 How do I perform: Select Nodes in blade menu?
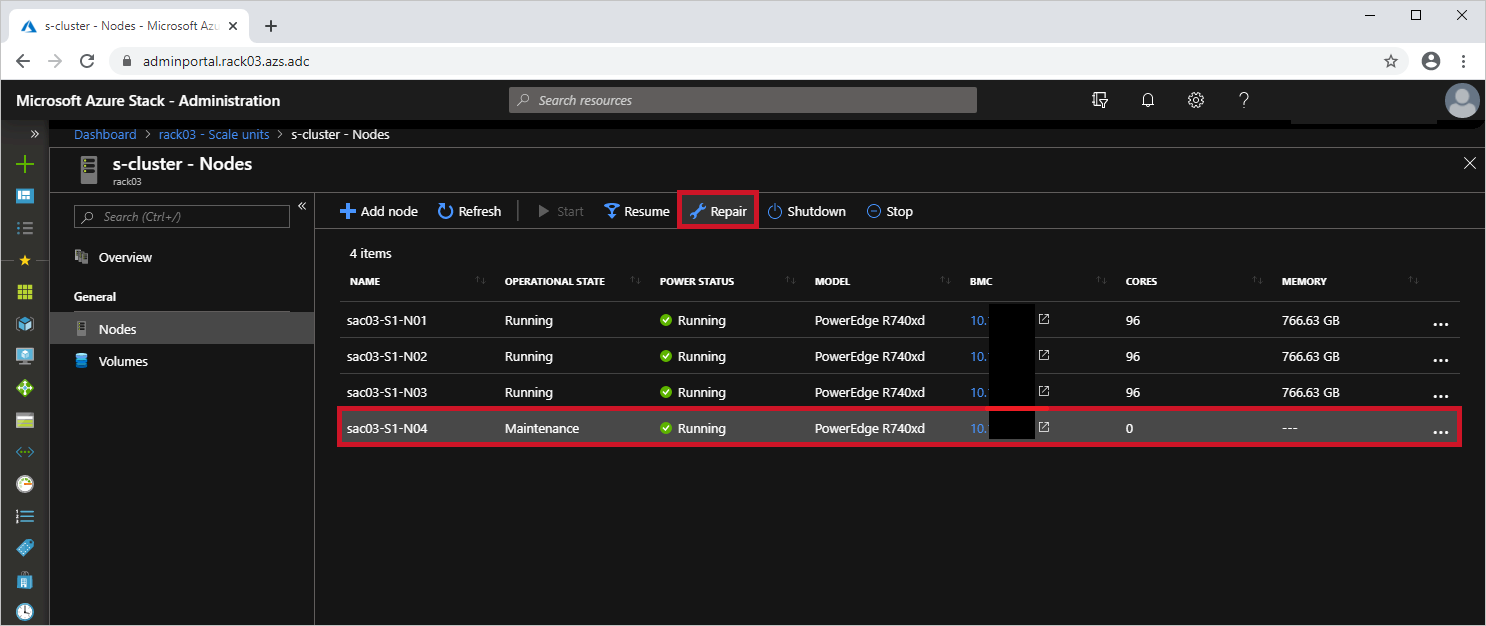pos(182,329)
